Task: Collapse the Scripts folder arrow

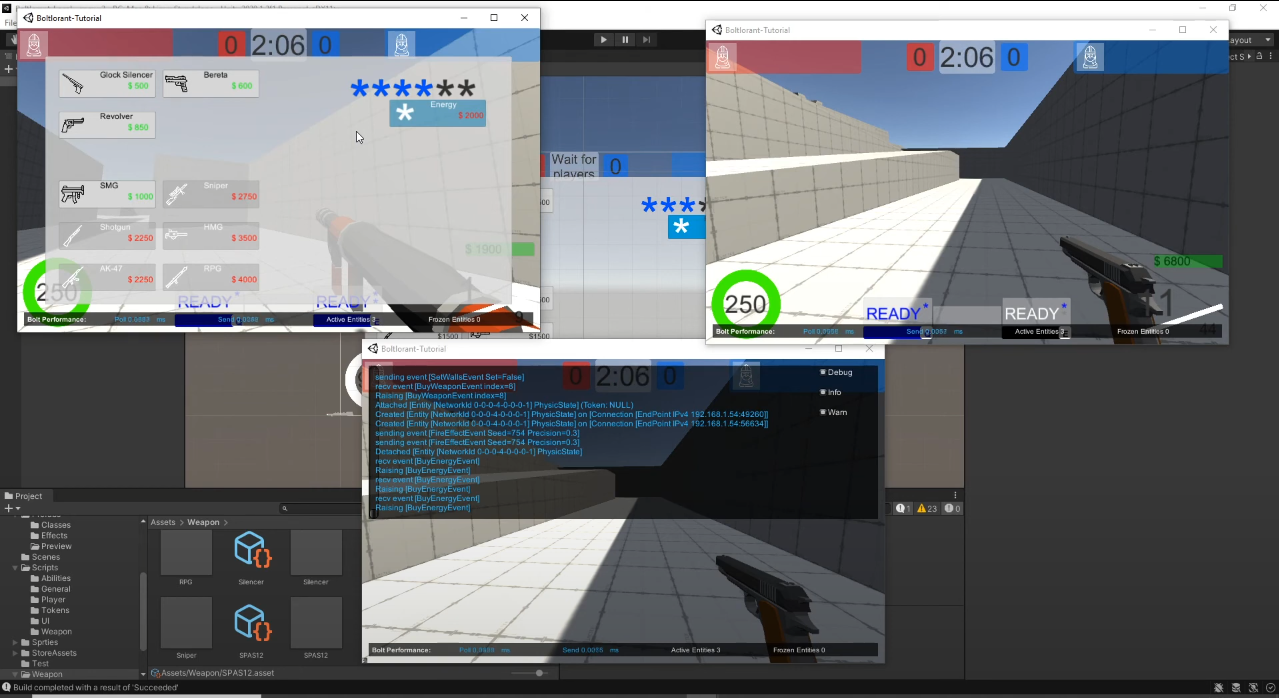Action: [x=15, y=568]
